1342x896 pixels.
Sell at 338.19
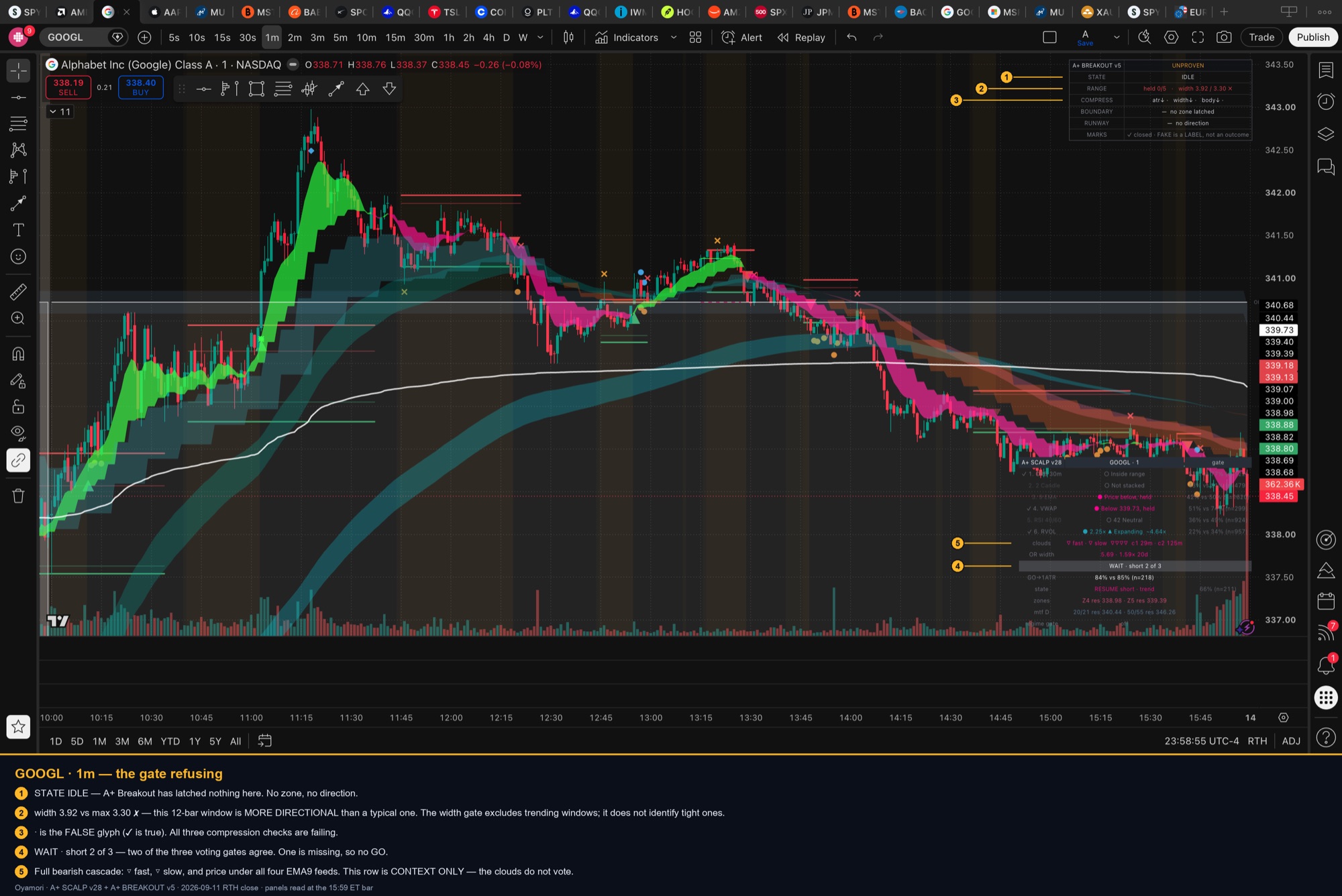click(x=68, y=87)
